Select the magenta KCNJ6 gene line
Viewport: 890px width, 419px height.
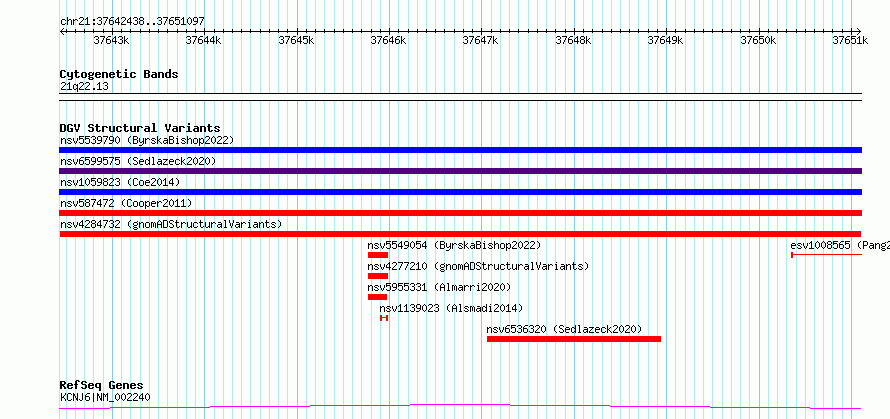click(x=460, y=407)
